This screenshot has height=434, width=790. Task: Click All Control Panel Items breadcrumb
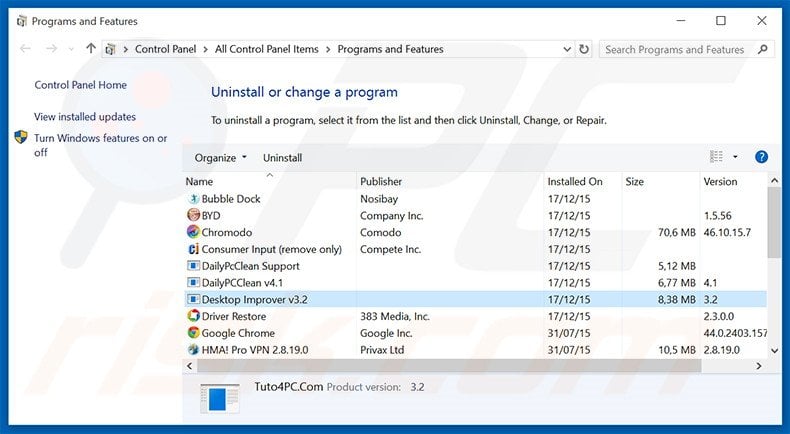(267, 49)
